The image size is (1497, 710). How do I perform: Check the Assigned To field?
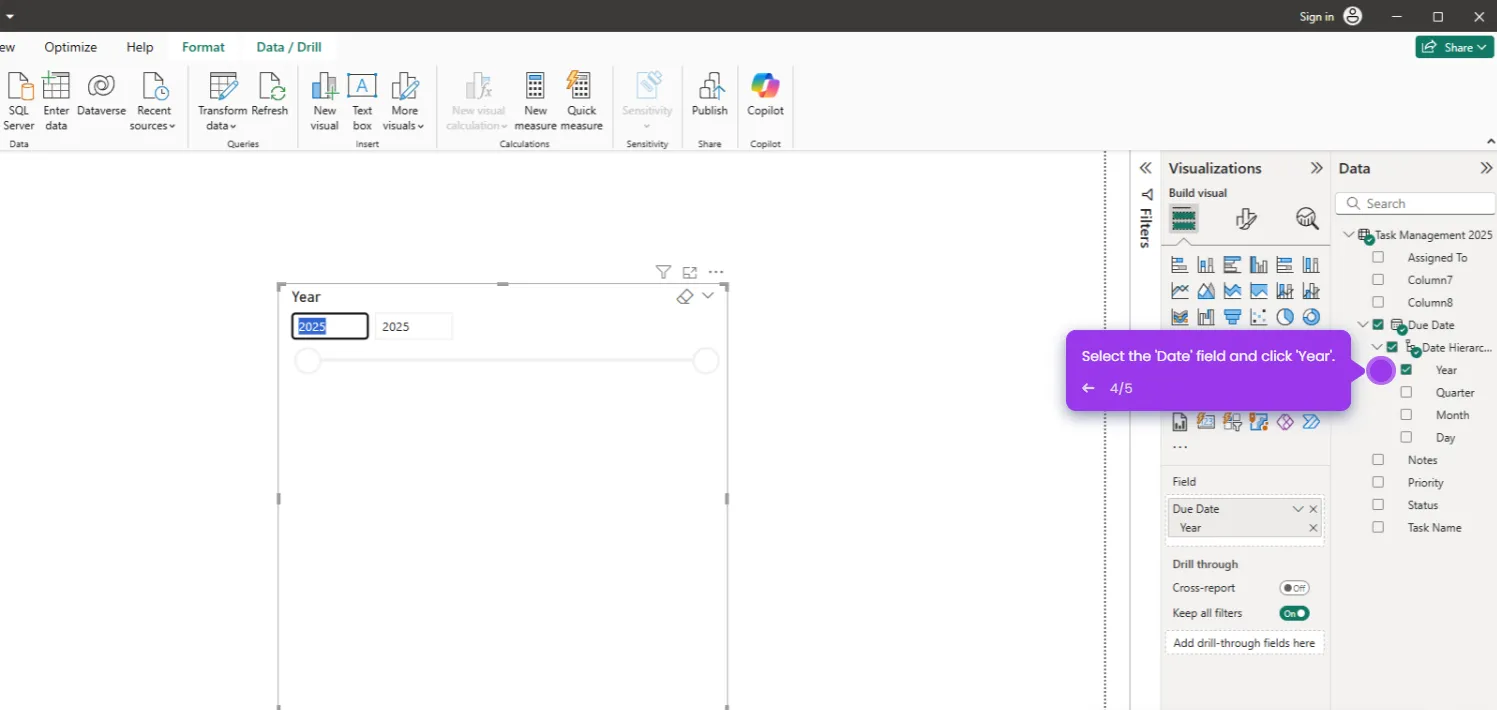pos(1378,257)
